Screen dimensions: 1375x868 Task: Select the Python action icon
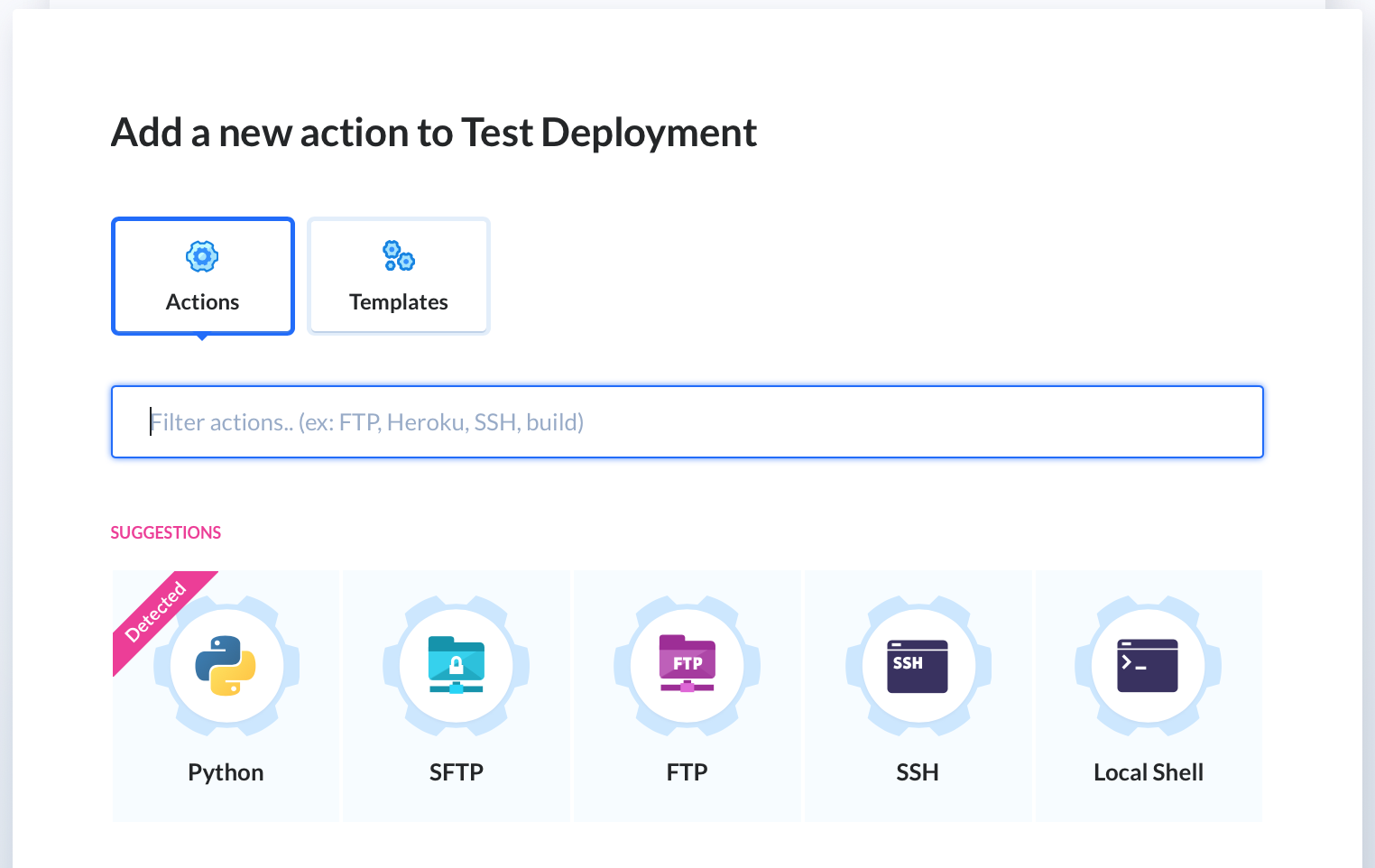click(226, 666)
